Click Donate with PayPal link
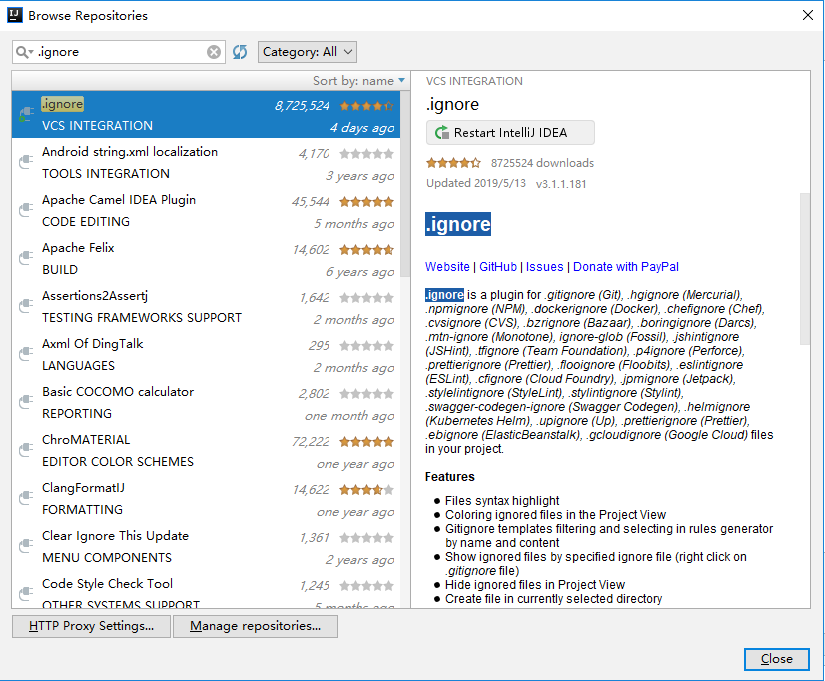 tap(626, 267)
